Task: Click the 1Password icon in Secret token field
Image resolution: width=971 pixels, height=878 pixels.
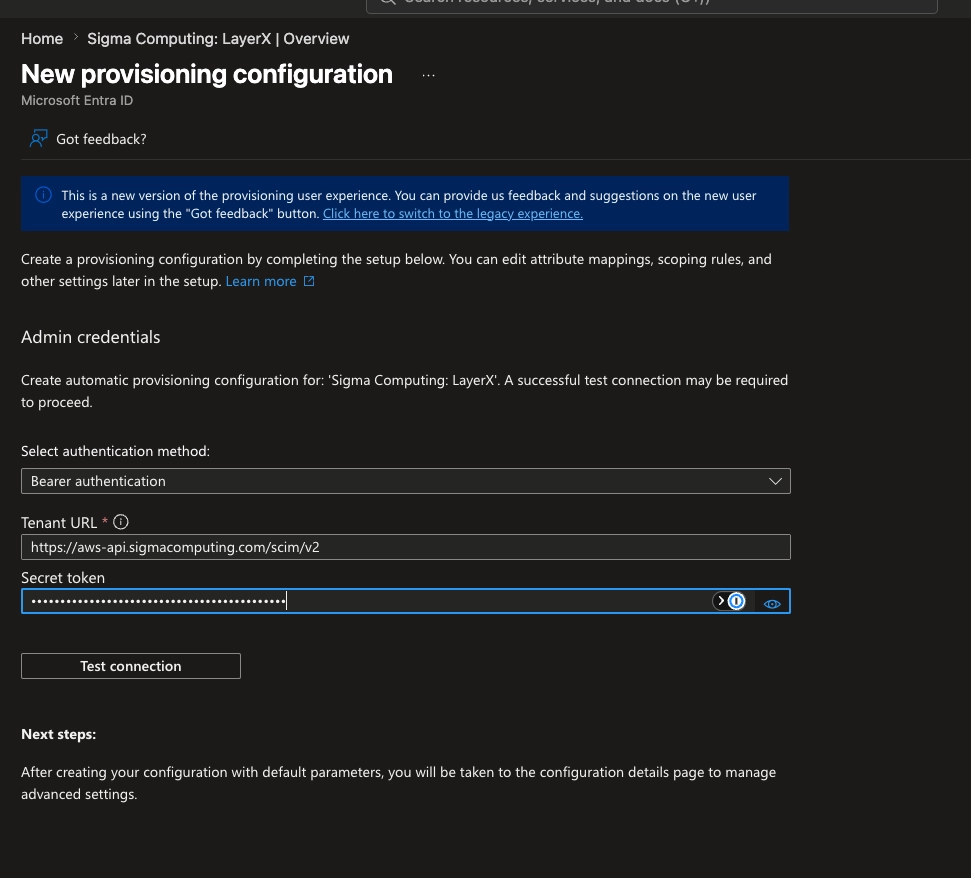Action: pyautogui.click(x=736, y=601)
